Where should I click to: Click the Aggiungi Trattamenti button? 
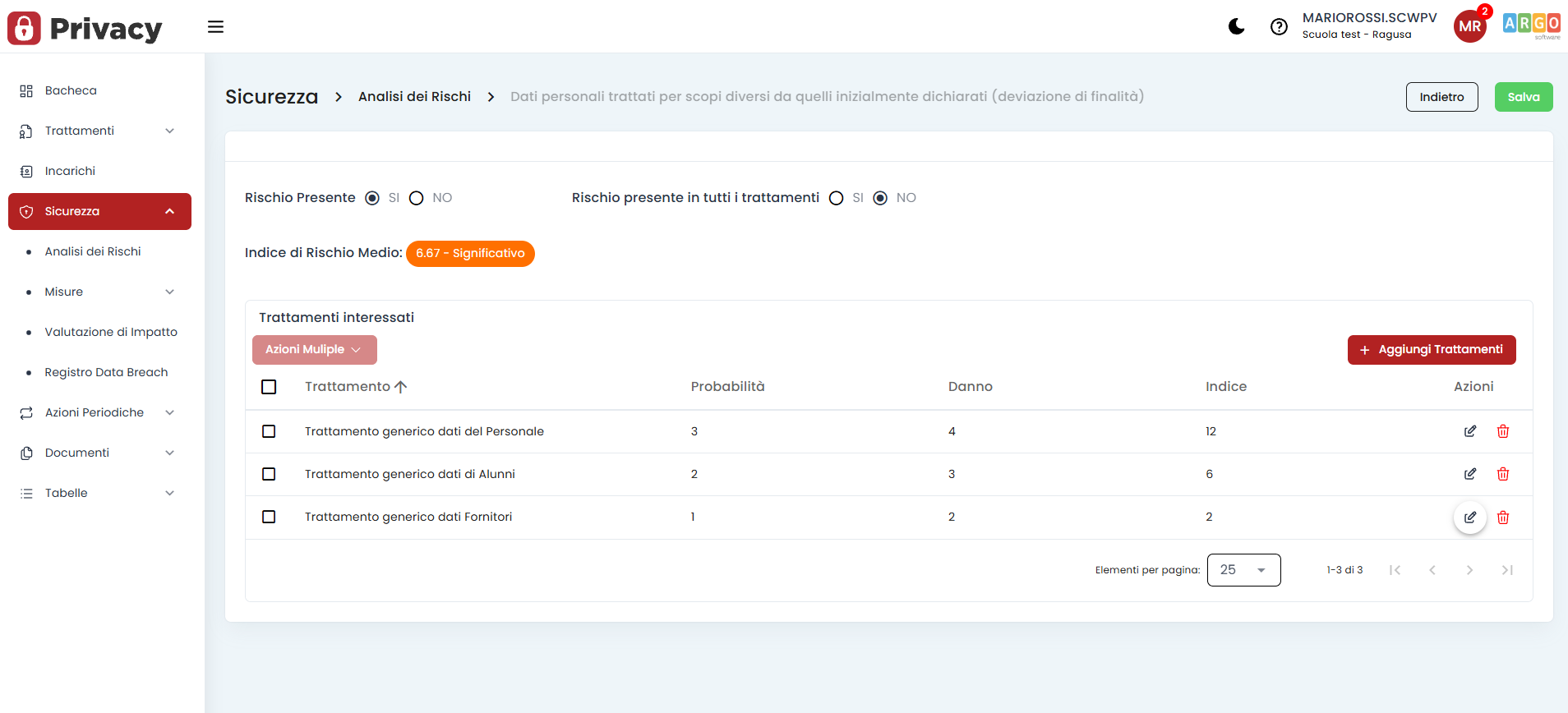(1431, 350)
